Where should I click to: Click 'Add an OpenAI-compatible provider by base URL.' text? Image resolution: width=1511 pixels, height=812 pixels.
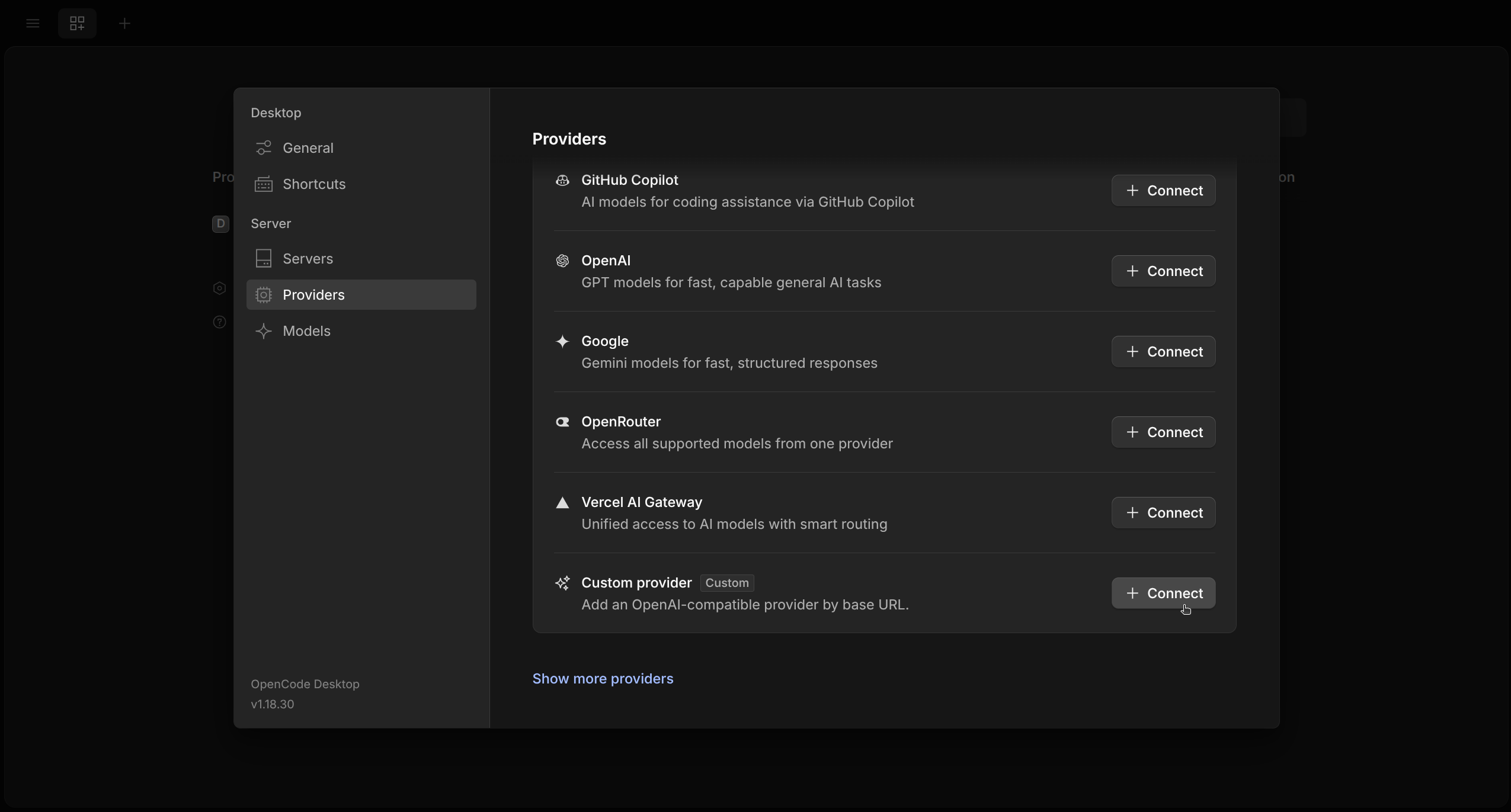click(745, 605)
